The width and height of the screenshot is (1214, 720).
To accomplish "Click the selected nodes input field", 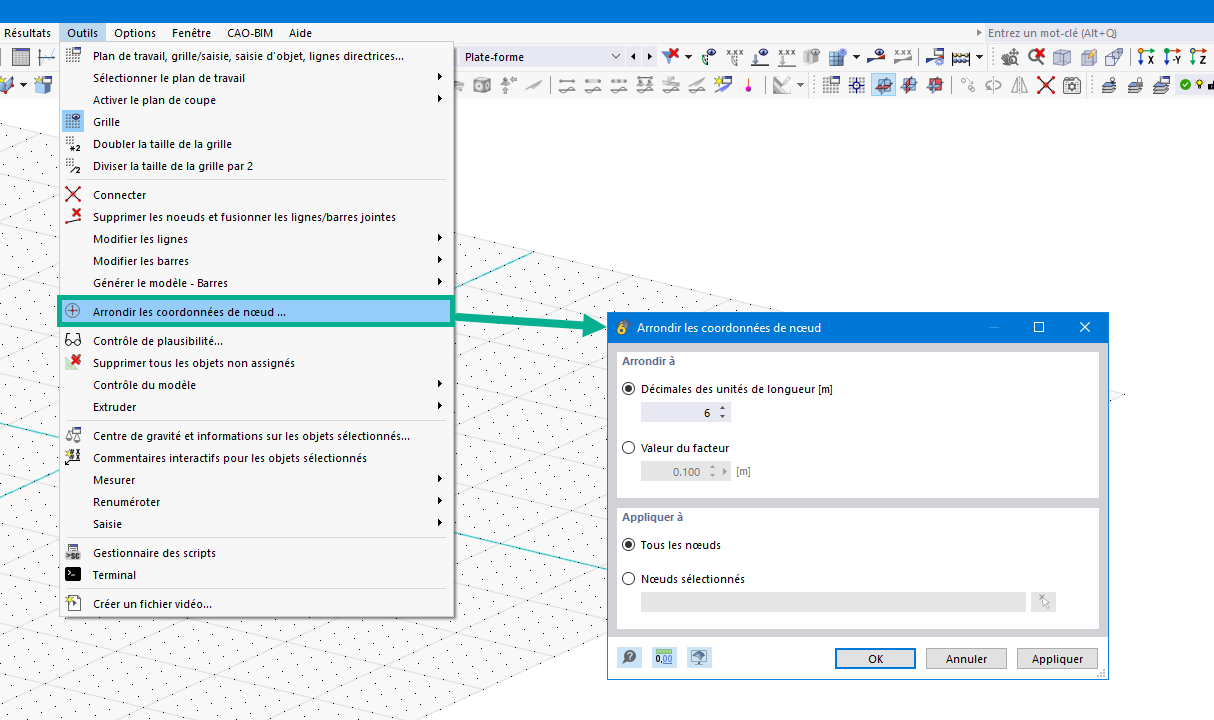I will click(x=833, y=601).
